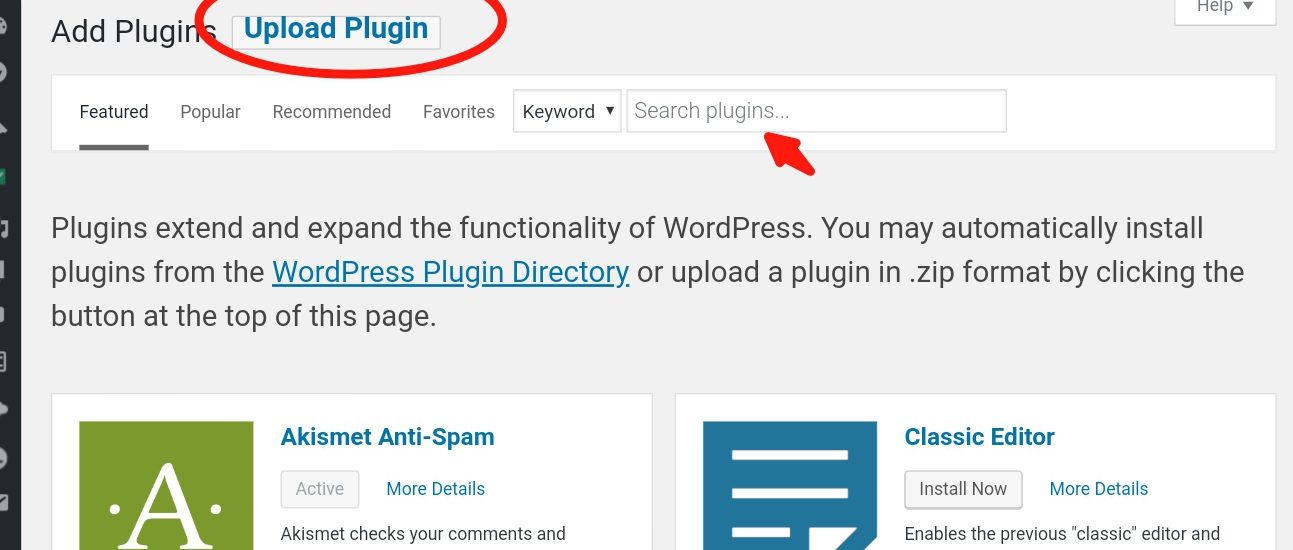Install the Classic Editor with Install Now
This screenshot has width=1293, height=550.
963,489
